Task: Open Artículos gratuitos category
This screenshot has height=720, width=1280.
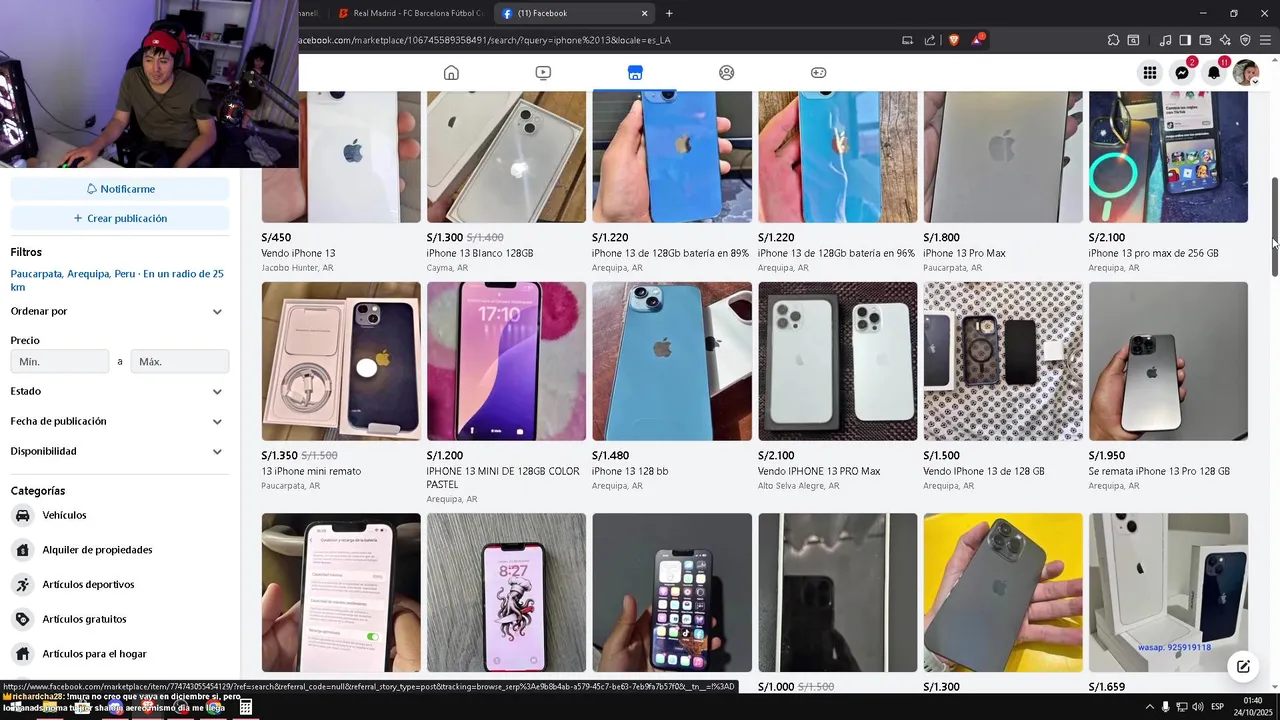Action: 84,619
